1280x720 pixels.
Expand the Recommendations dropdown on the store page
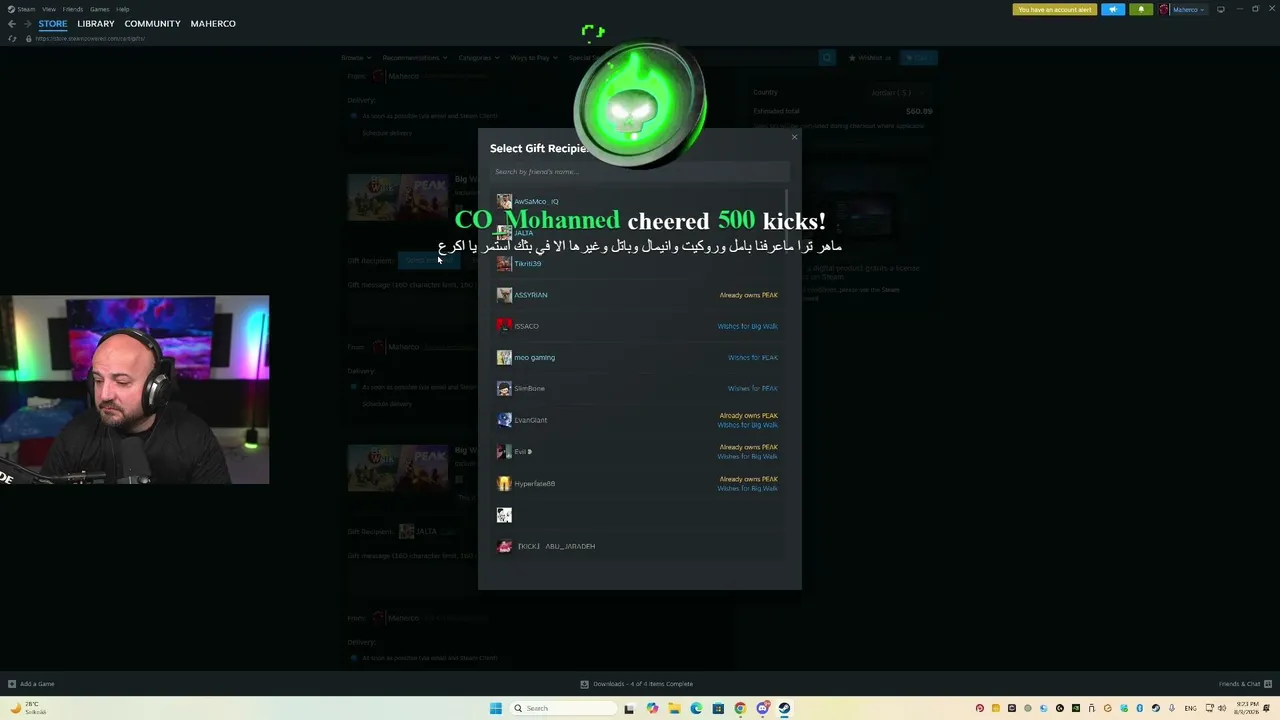415,58
